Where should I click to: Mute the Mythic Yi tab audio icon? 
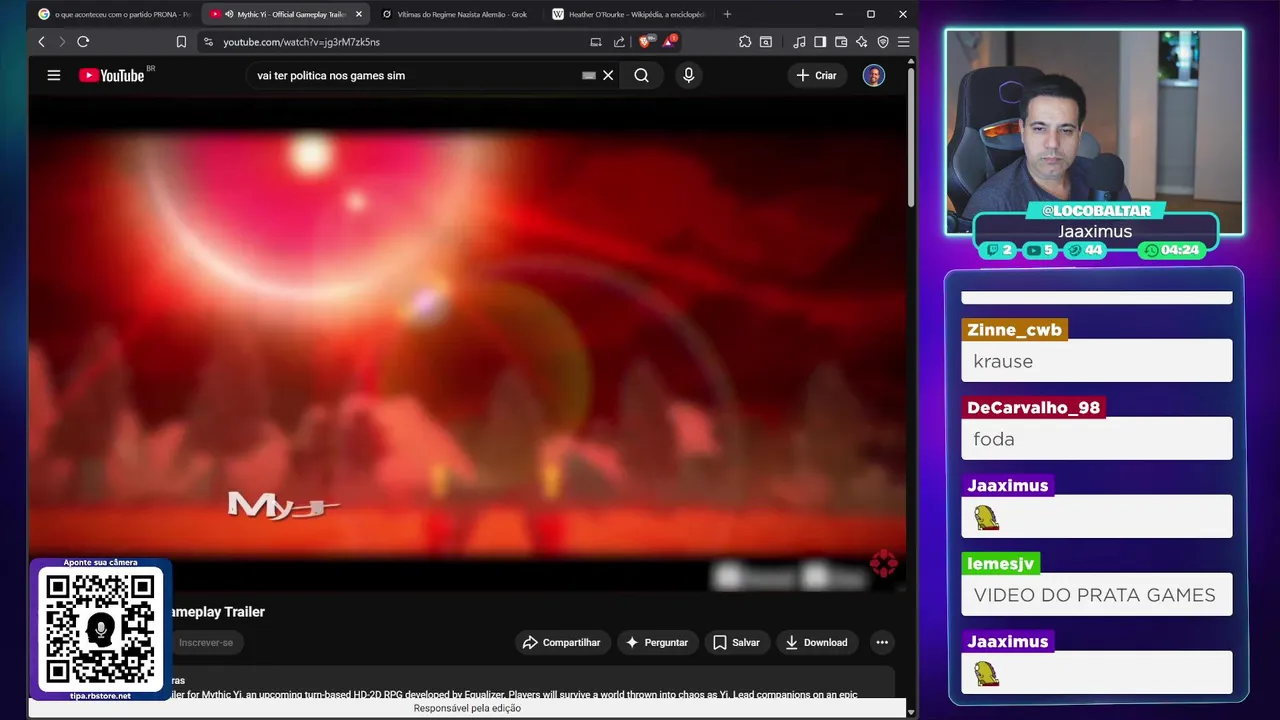229,14
